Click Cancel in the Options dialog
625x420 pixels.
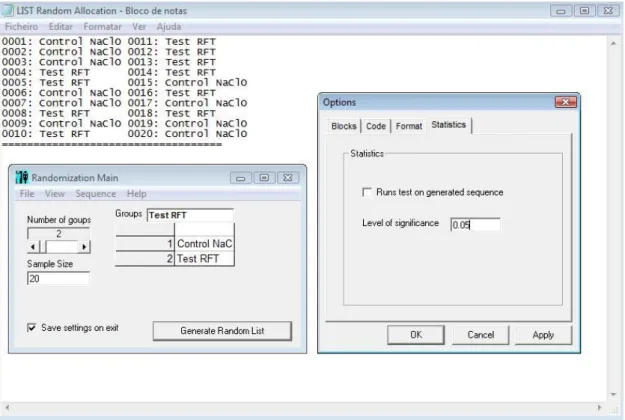[x=480, y=335]
